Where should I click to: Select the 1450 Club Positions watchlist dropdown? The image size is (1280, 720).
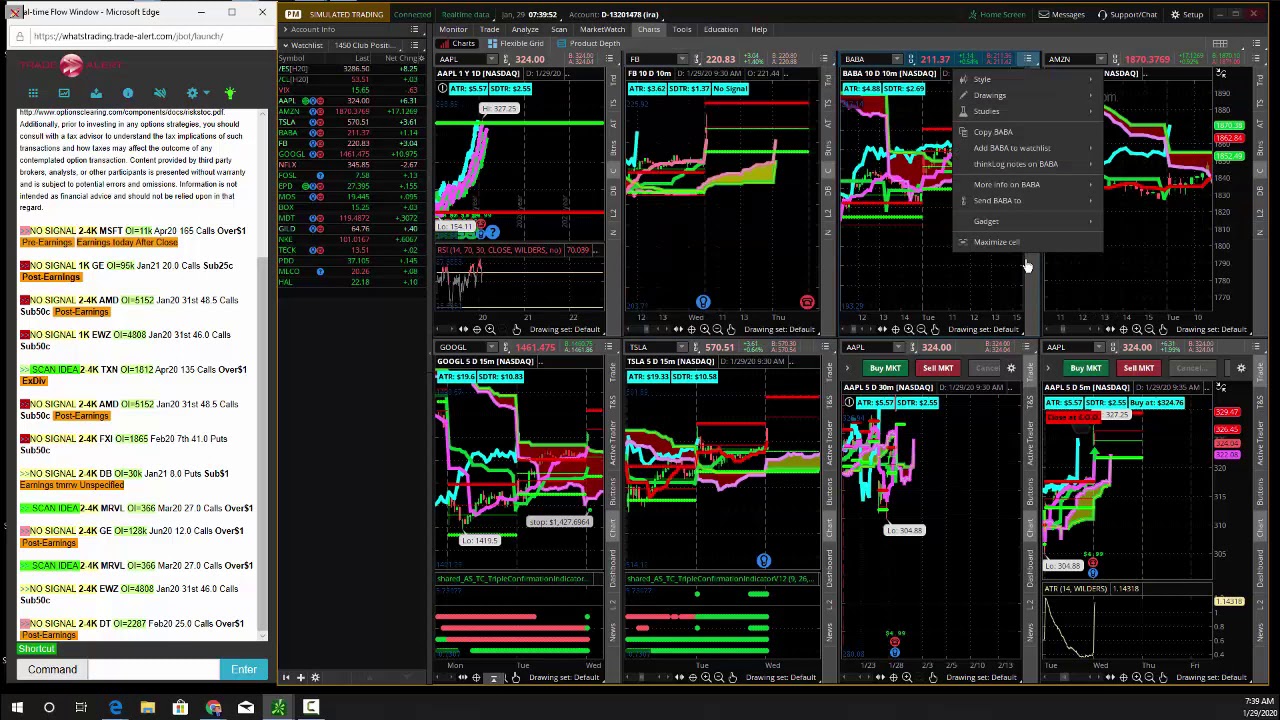click(x=368, y=45)
